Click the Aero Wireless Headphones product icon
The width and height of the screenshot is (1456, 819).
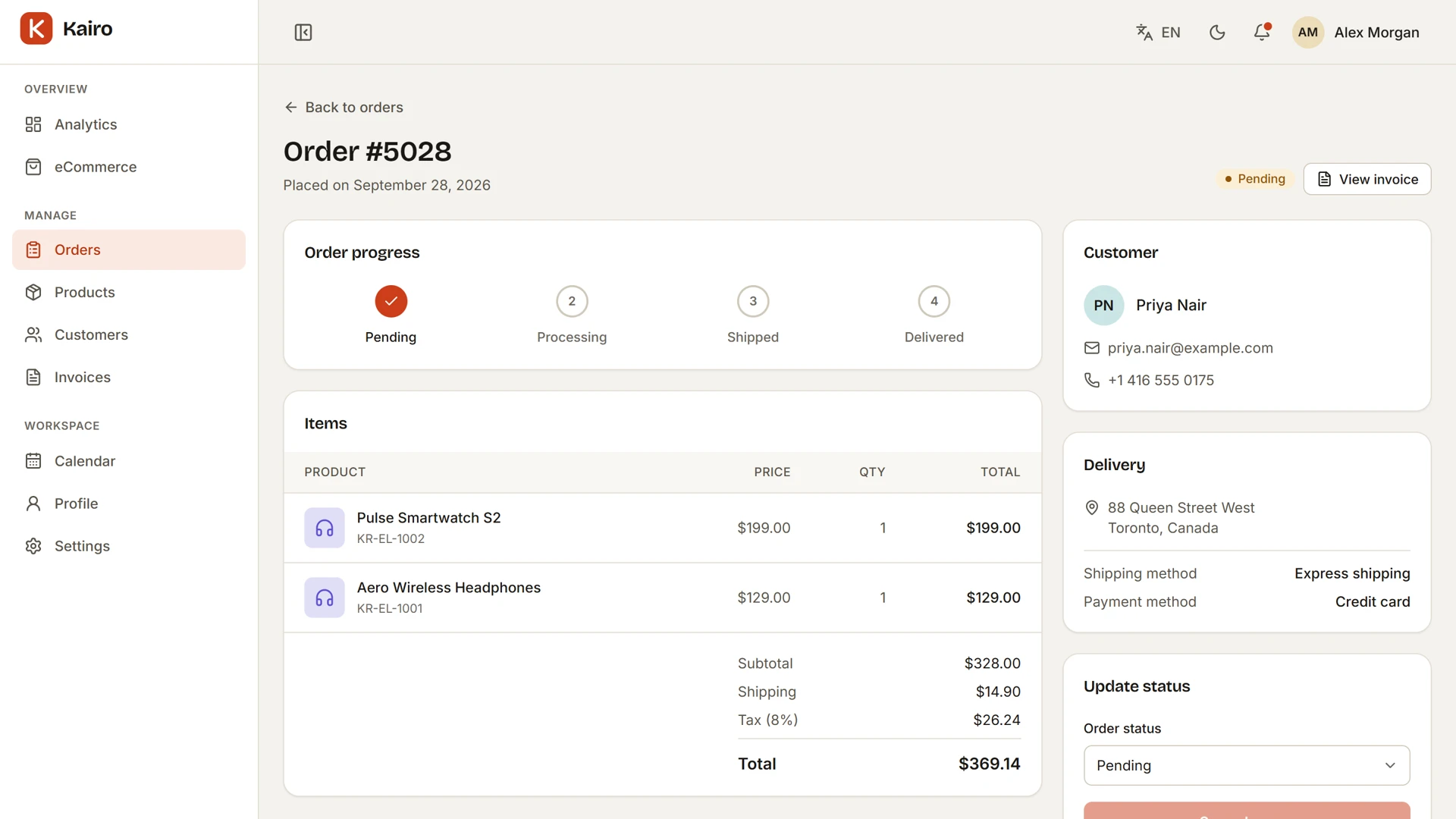(325, 598)
